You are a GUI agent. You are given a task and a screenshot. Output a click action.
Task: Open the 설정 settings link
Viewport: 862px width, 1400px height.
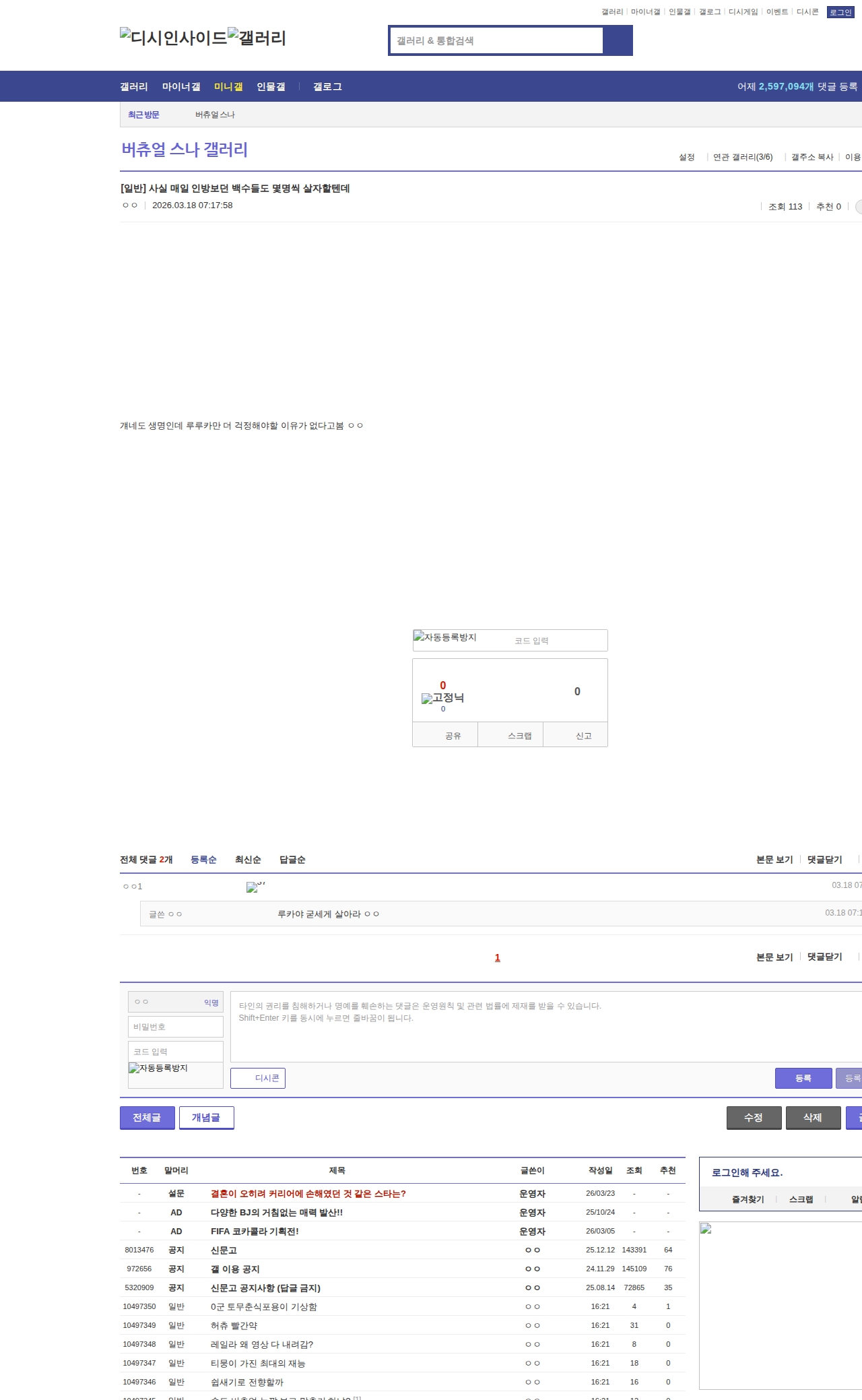point(686,157)
